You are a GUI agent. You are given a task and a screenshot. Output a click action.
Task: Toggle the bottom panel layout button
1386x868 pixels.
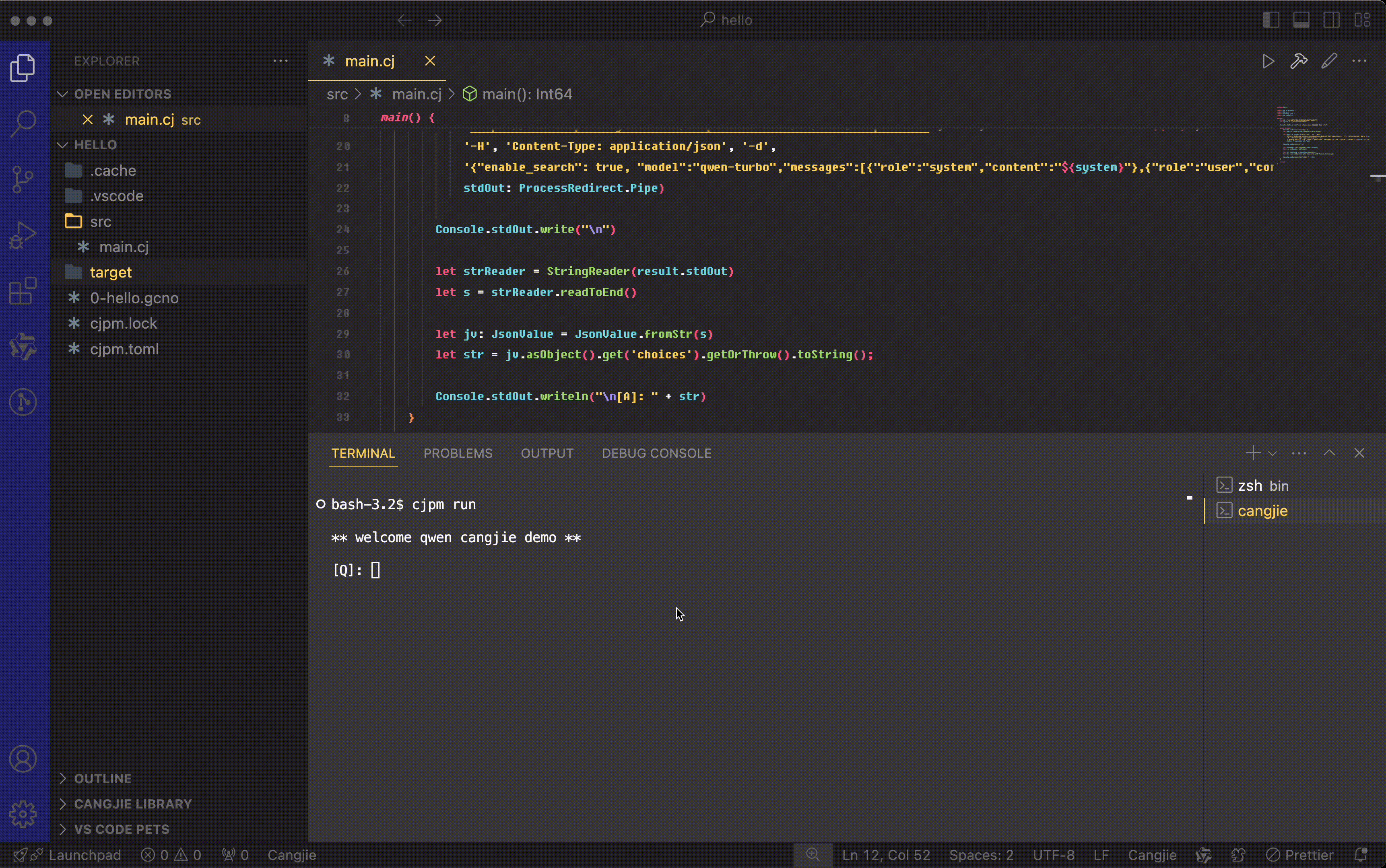point(1301,20)
